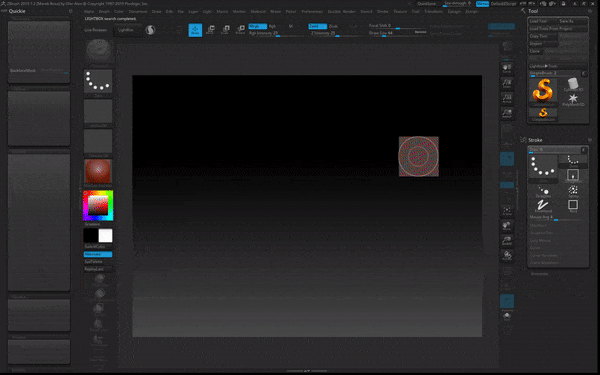Open the brush thumbnail in left shelf
This screenshot has height=375, width=600.
click(98, 51)
